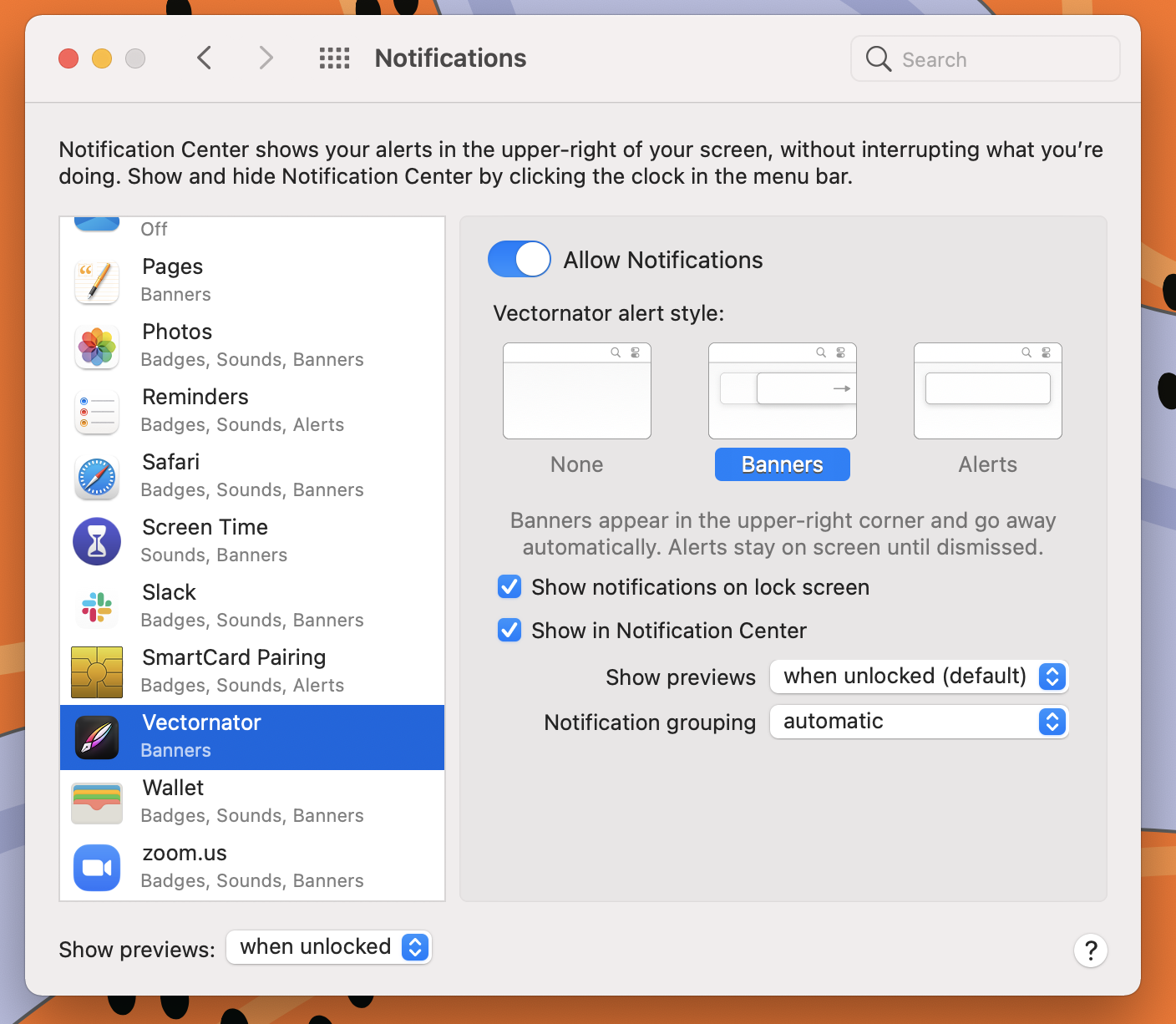Viewport: 1176px width, 1024px height.
Task: Select the zoom.us row name
Action: click(x=185, y=853)
